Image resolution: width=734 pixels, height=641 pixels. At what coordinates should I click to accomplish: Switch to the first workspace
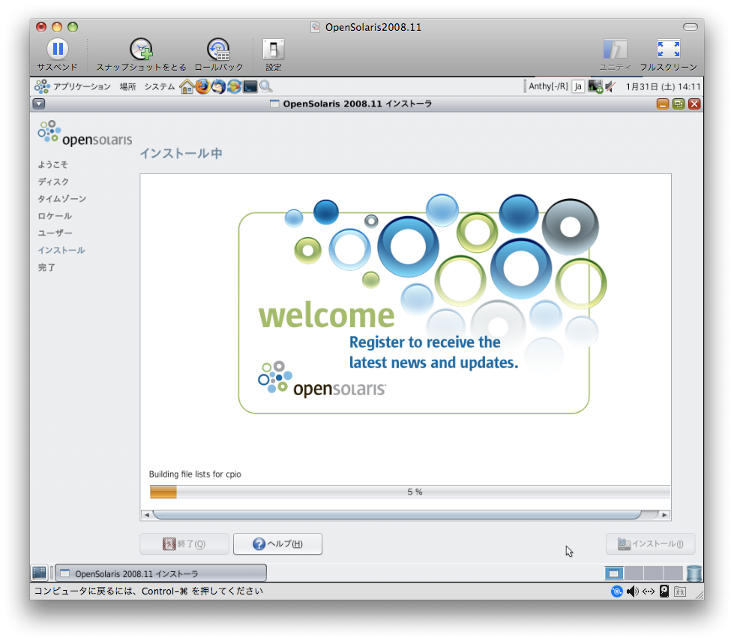click(x=614, y=573)
